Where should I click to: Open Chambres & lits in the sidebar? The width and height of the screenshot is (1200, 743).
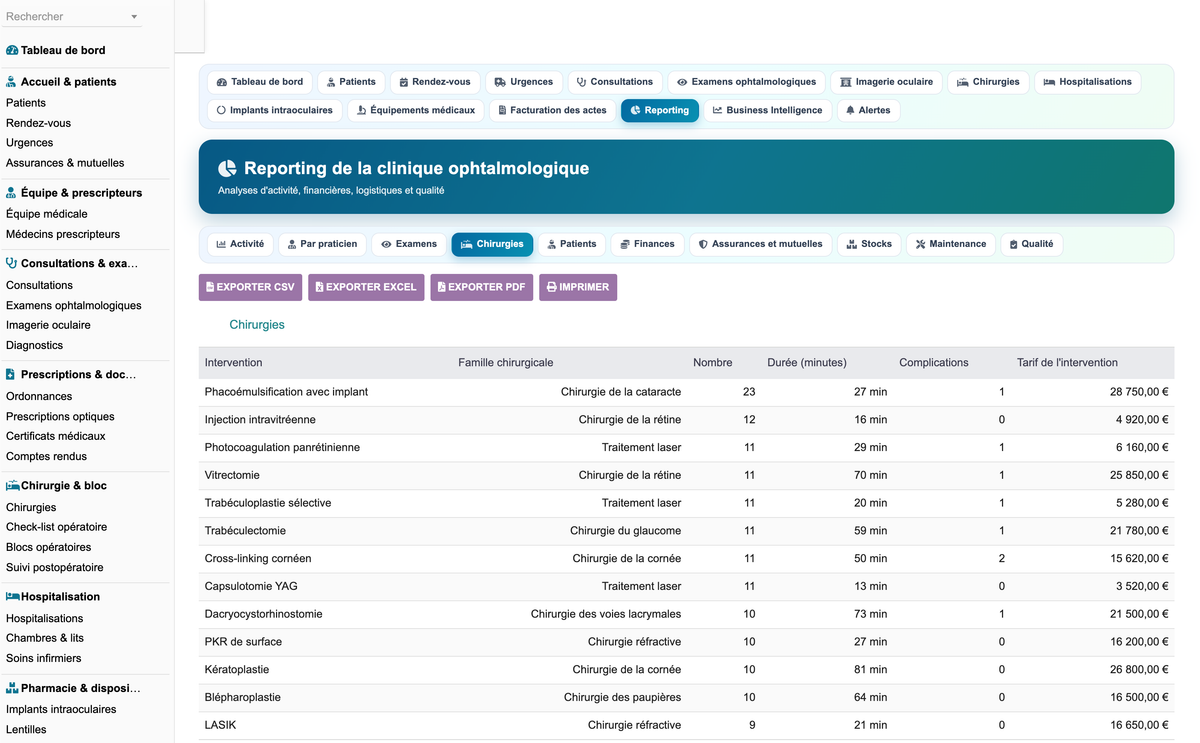point(45,638)
